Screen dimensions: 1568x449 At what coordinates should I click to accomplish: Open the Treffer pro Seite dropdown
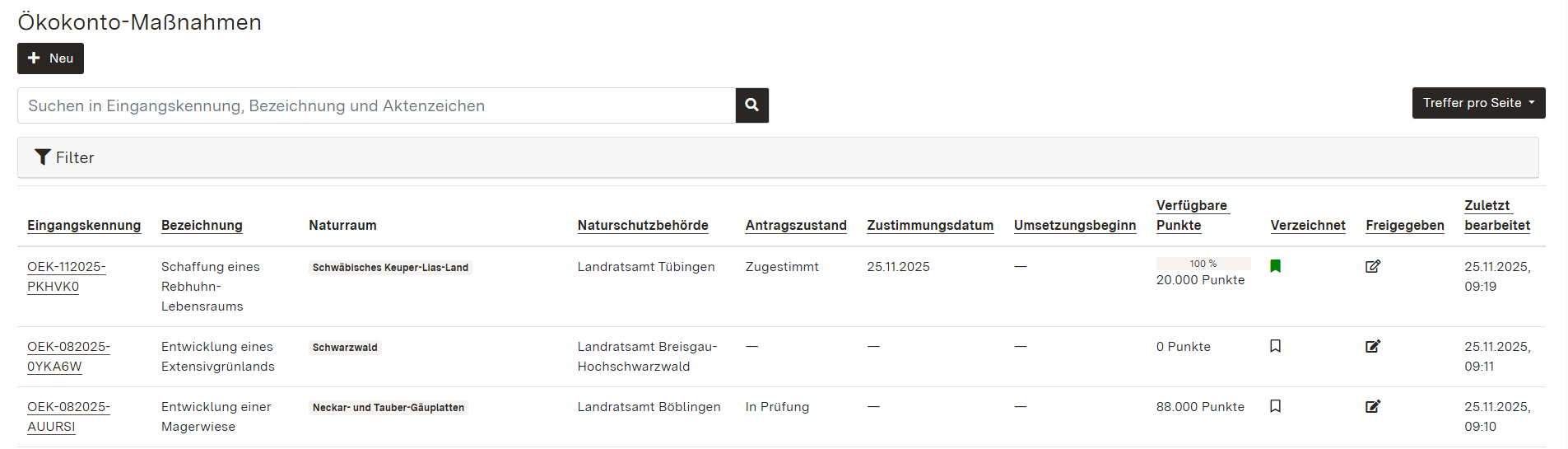coord(1478,103)
